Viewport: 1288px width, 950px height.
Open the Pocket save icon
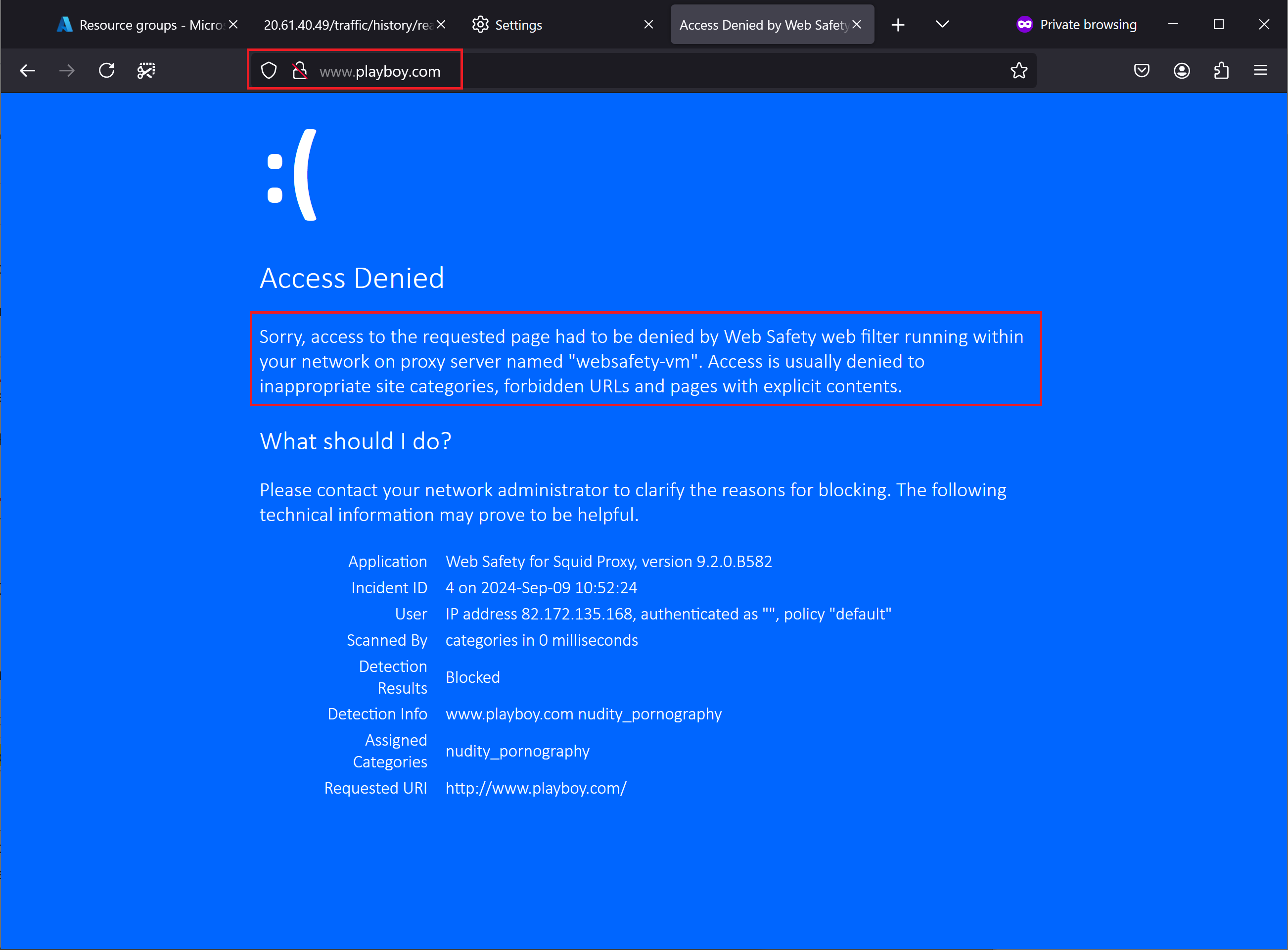(1142, 71)
